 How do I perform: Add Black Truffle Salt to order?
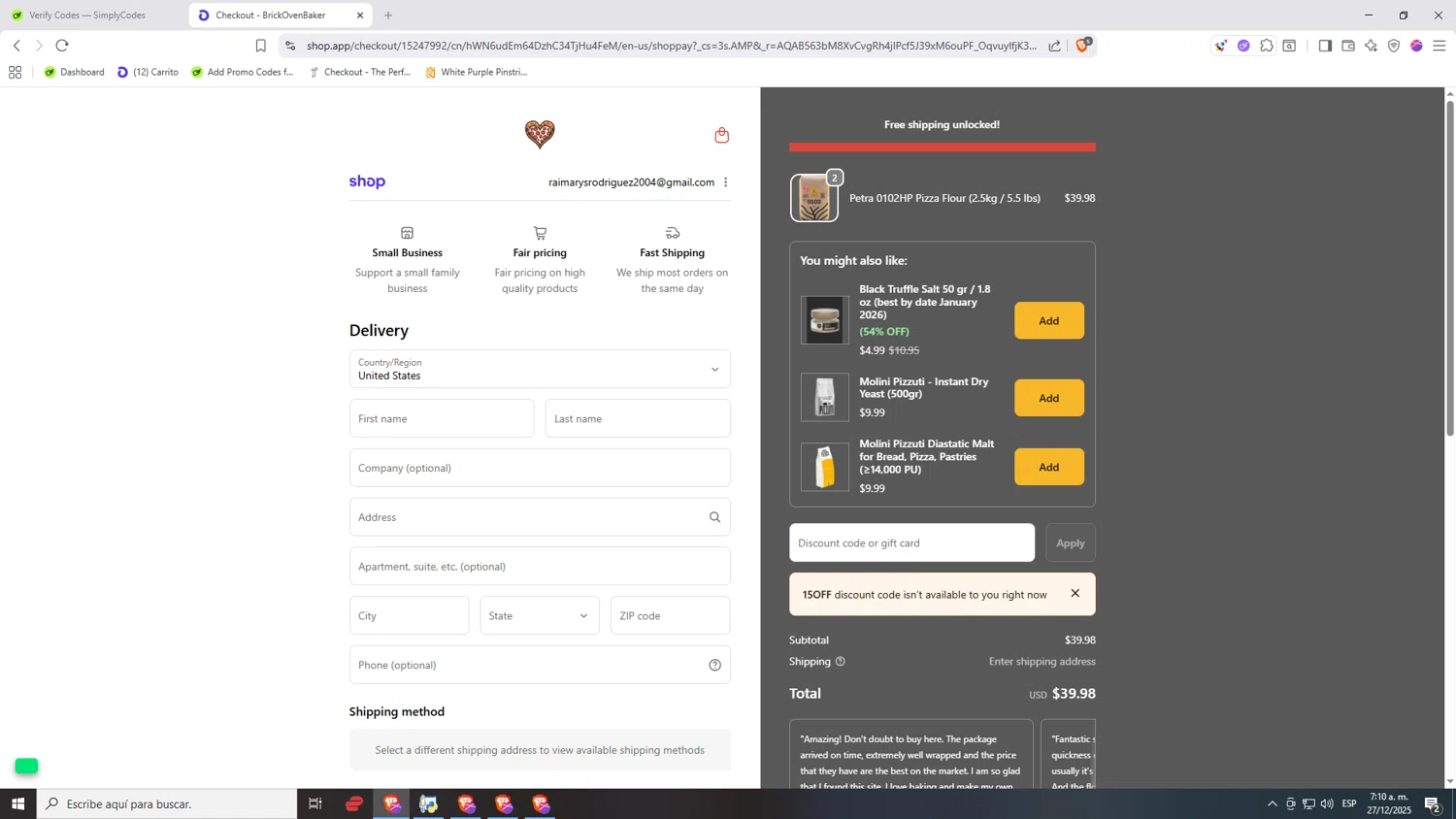[1049, 320]
